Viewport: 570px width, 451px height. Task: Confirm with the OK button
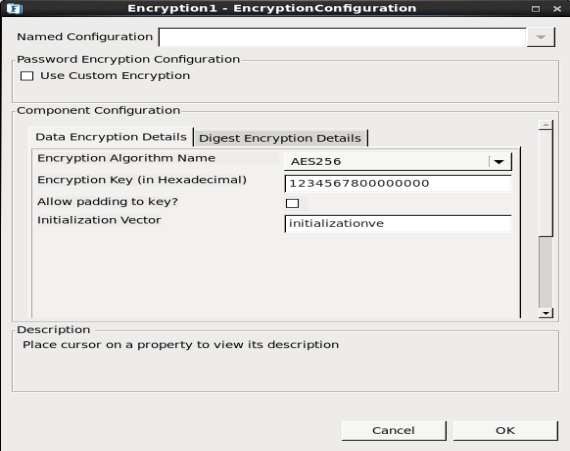[505, 431]
